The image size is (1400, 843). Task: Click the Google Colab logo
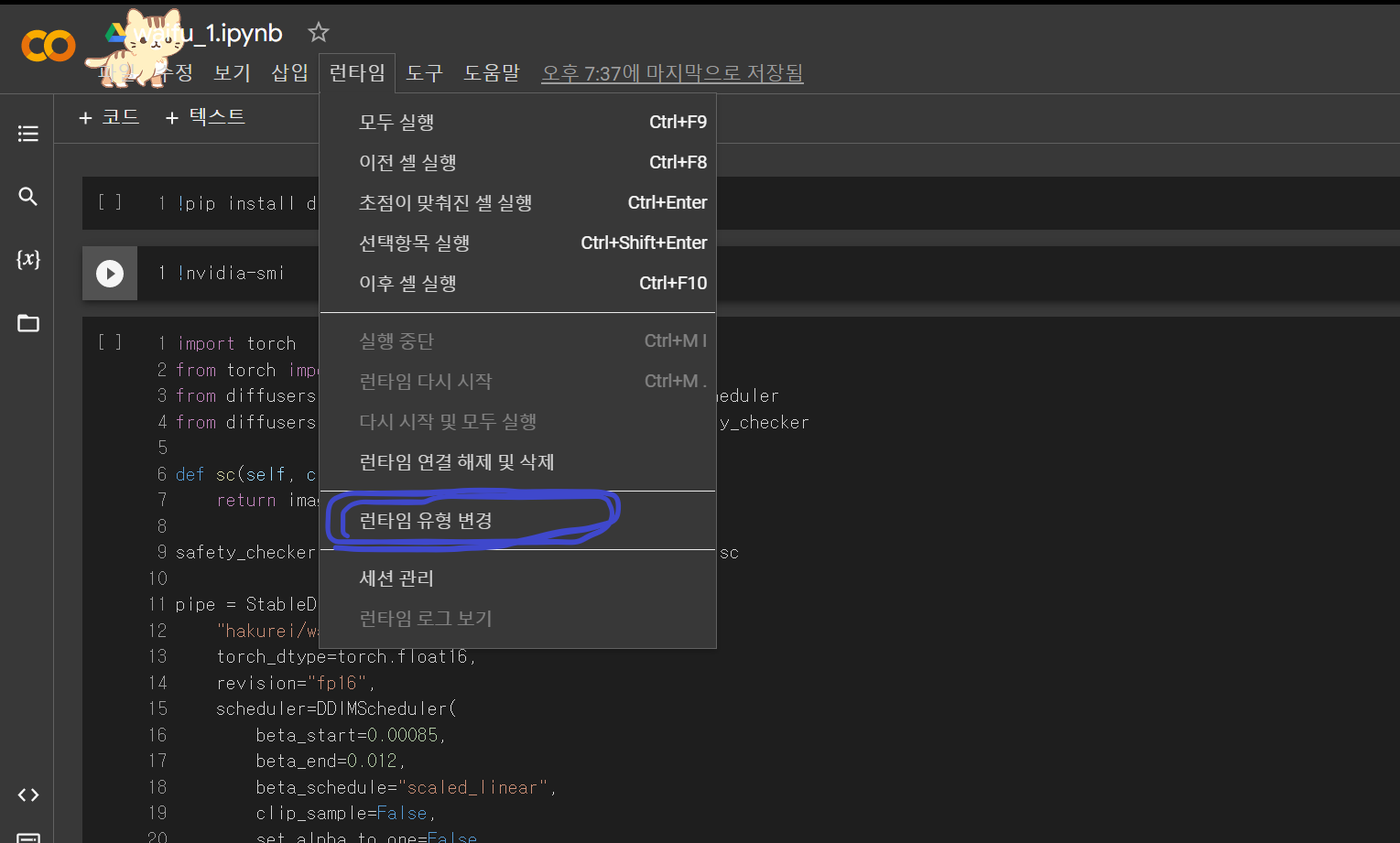pos(48,46)
